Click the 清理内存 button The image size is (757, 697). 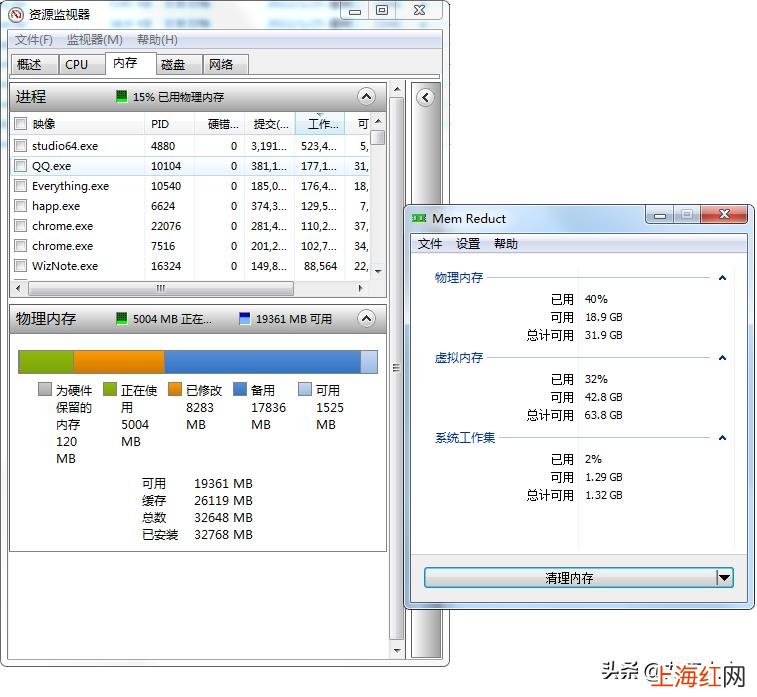point(570,577)
